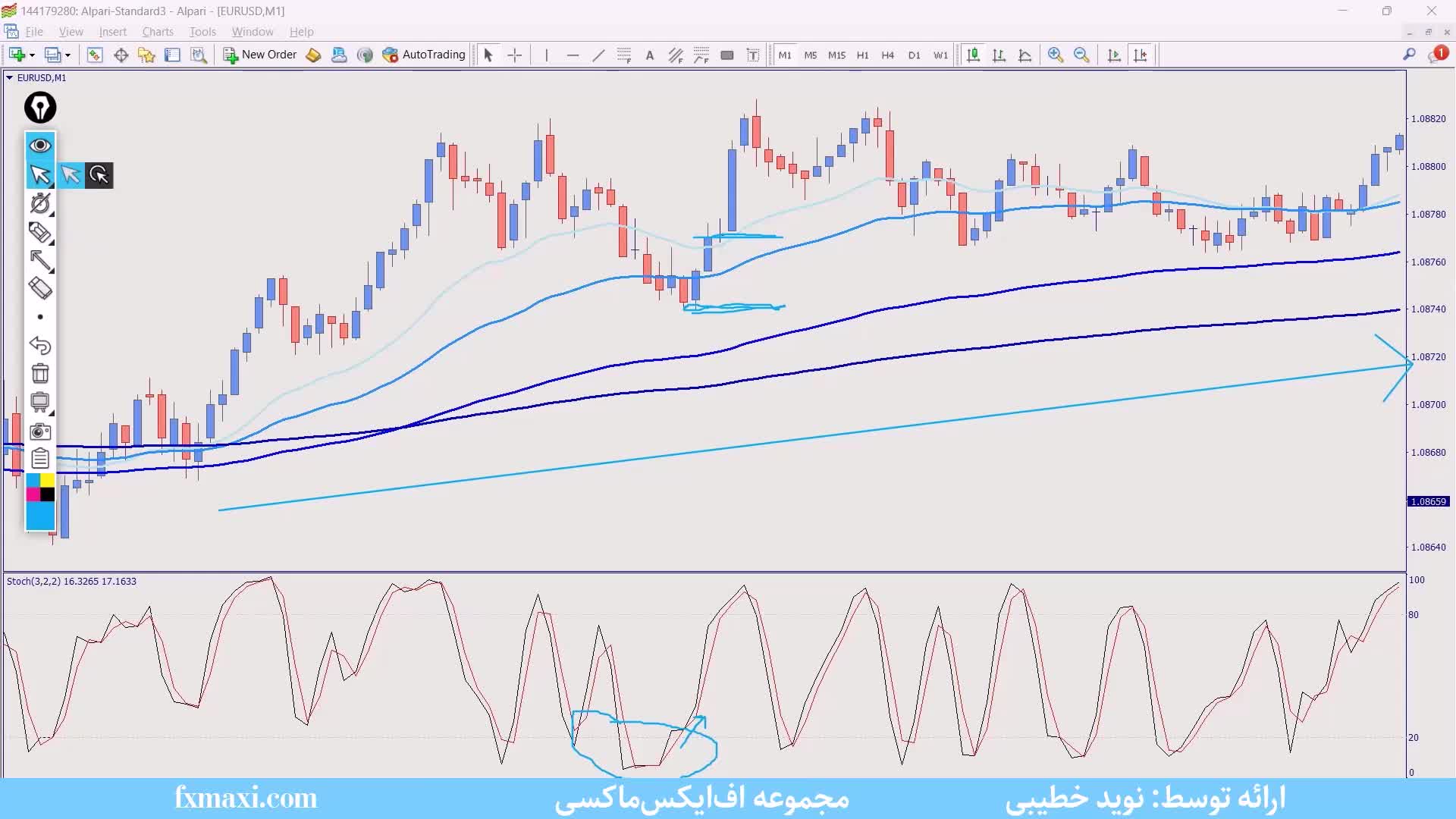Select the arrow drawing tool
1456x819 pixels.
click(x=40, y=260)
